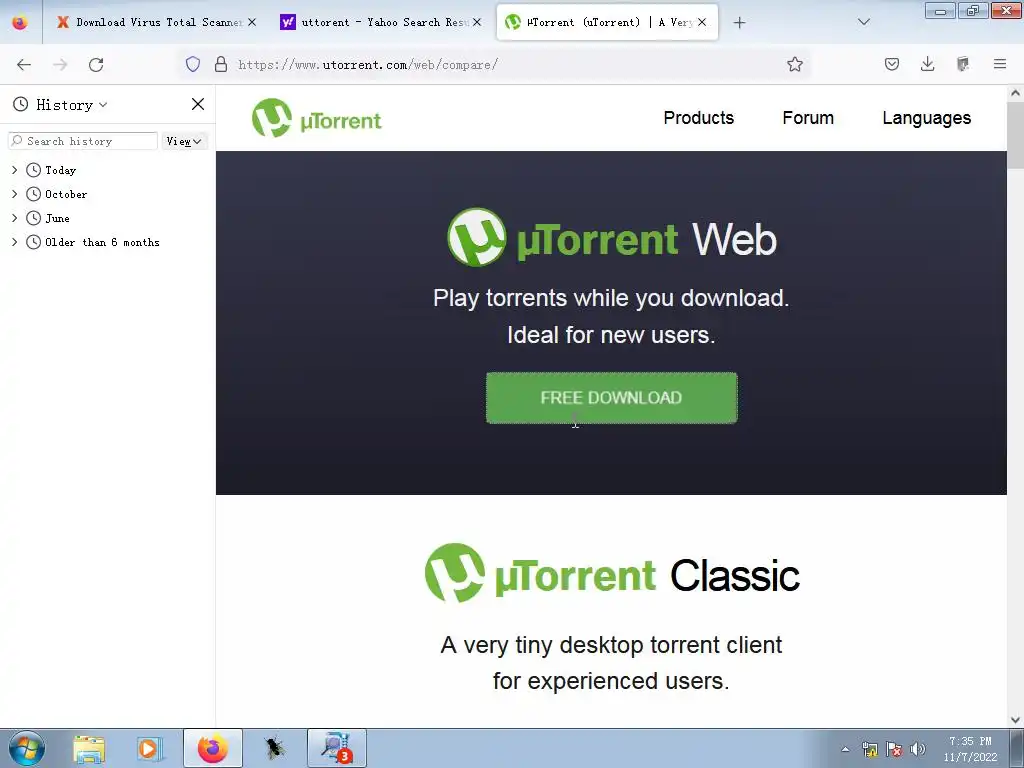Image resolution: width=1024 pixels, height=768 pixels.
Task: Click the µTorrent Web logo
Action: (x=611, y=238)
